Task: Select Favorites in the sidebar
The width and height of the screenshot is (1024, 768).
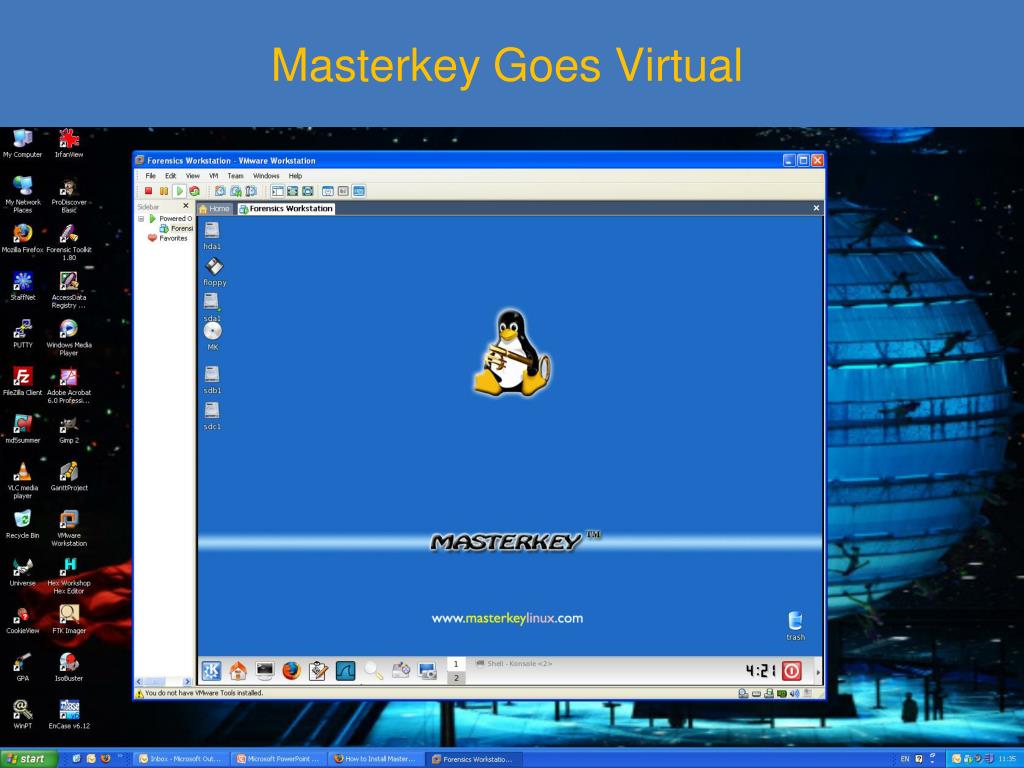Action: point(168,238)
